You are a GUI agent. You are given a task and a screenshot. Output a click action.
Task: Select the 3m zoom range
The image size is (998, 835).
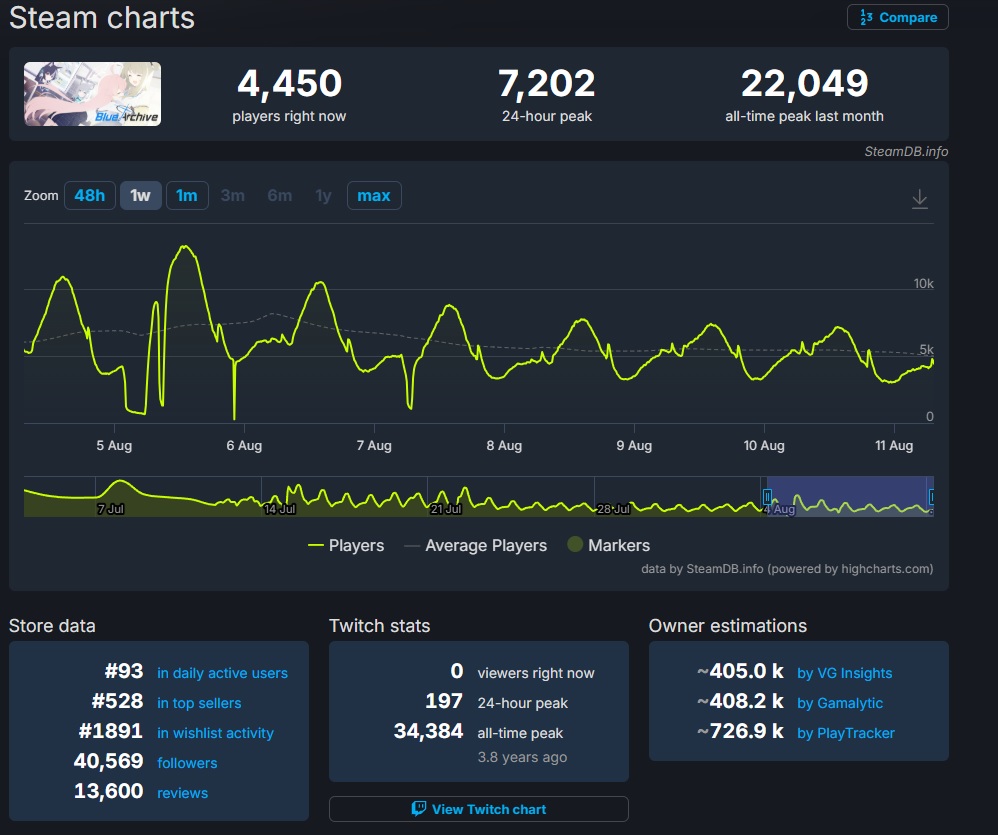233,195
